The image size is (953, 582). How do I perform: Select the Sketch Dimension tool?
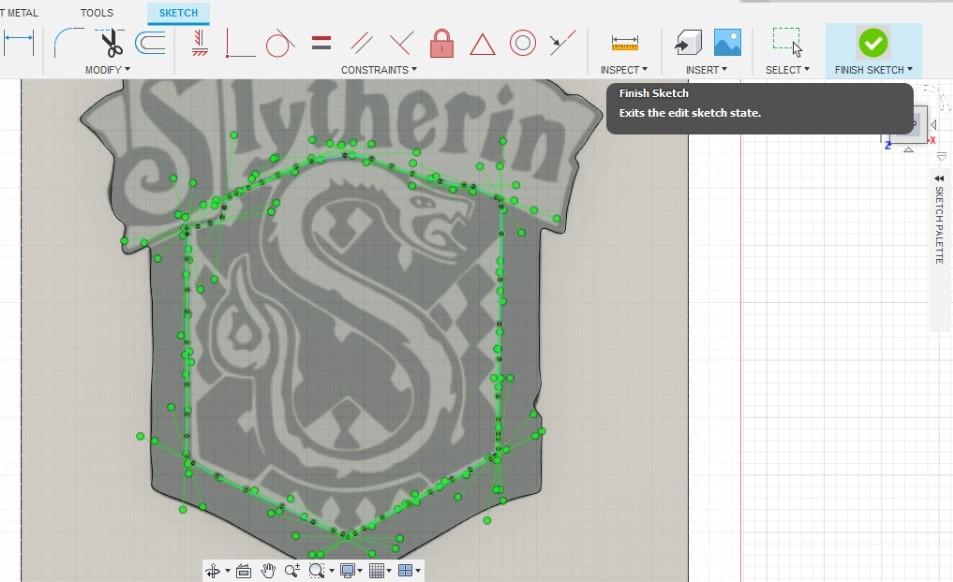(x=17, y=43)
